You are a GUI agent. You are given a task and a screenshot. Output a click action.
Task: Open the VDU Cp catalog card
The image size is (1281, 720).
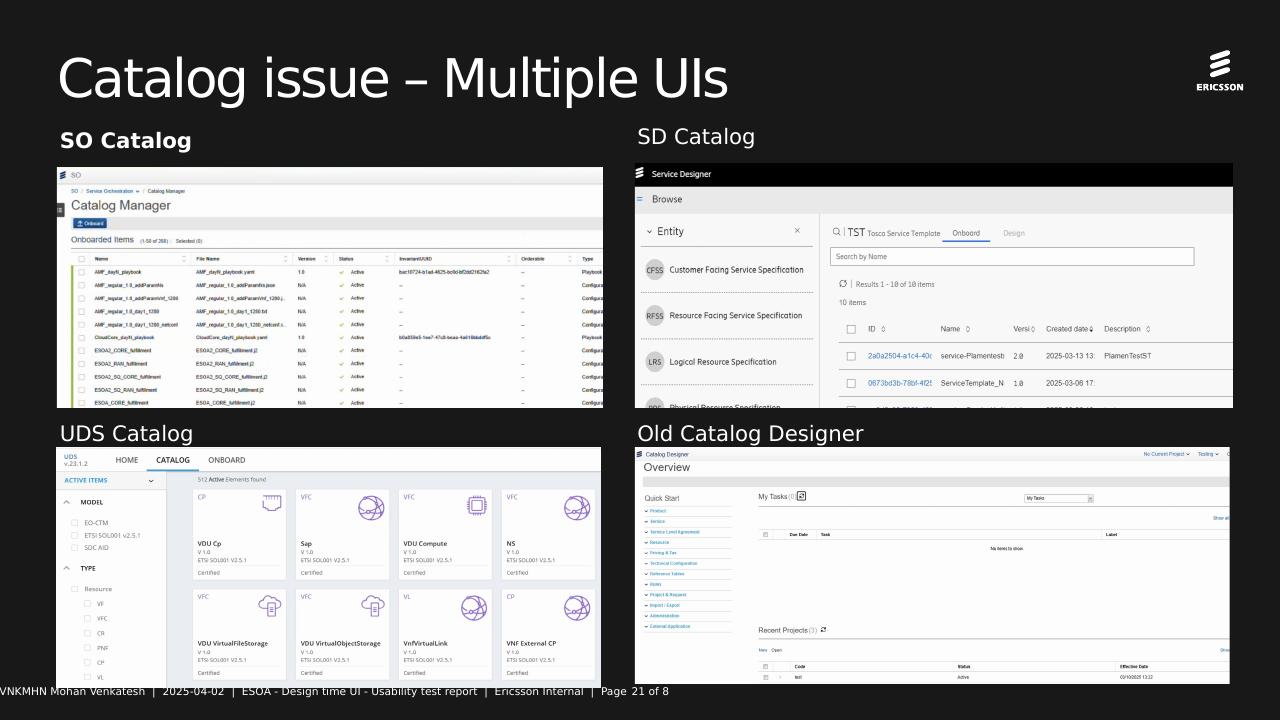[x=239, y=534]
